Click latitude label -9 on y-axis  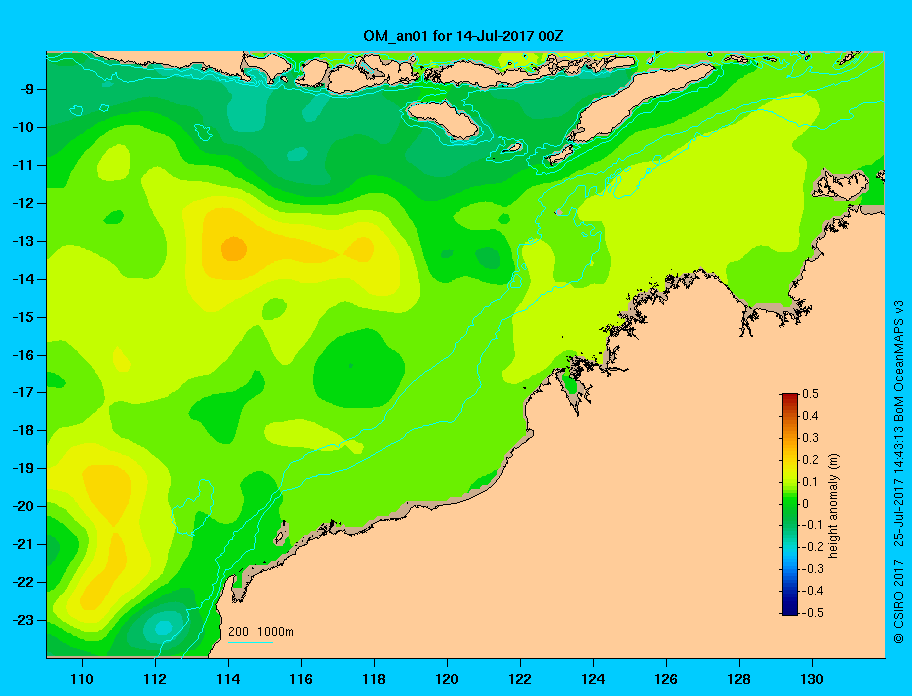coord(26,90)
